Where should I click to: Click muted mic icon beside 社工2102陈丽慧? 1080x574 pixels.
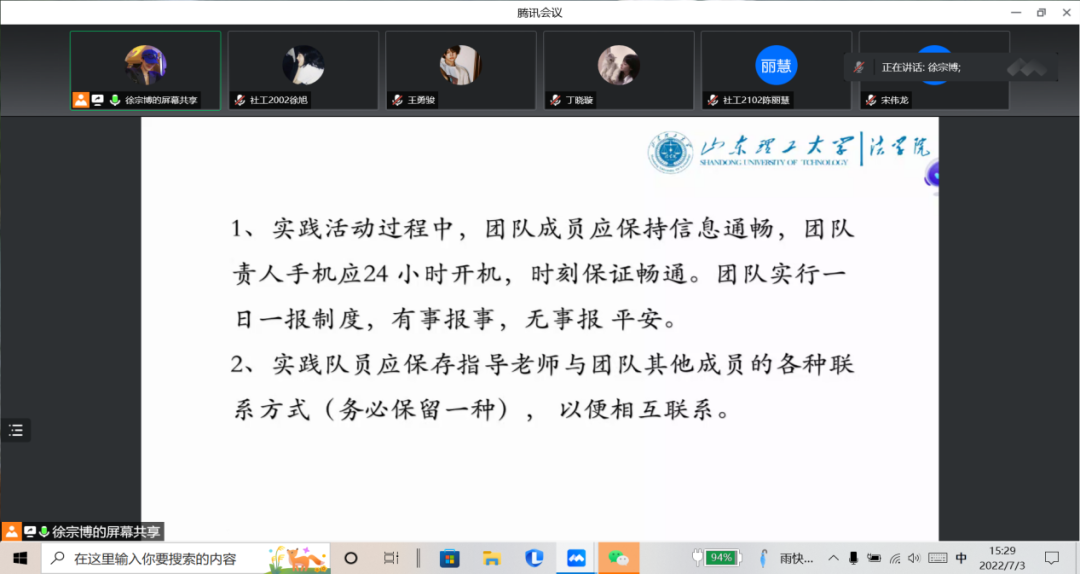[x=713, y=100]
